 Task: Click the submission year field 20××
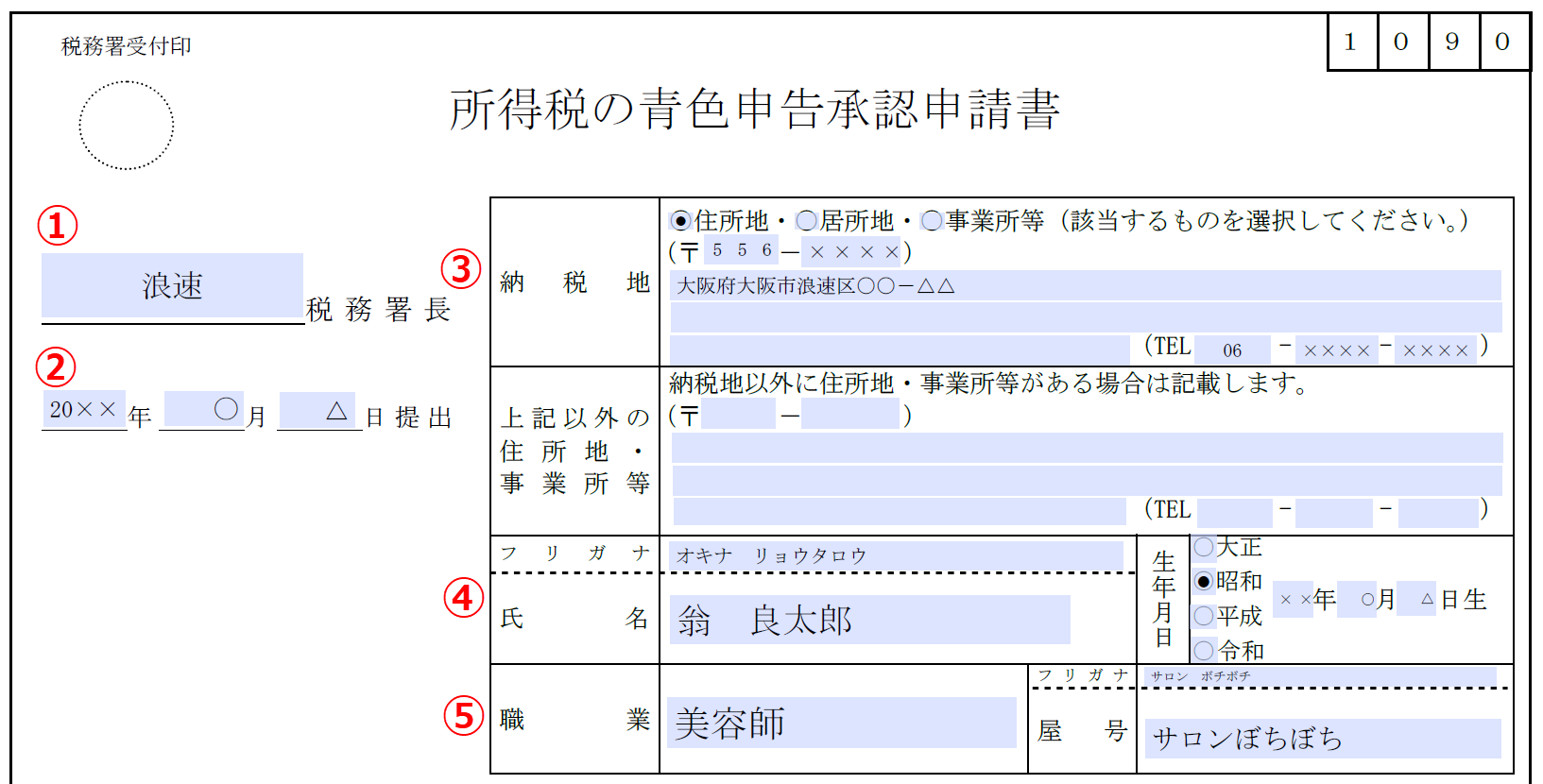pos(84,410)
